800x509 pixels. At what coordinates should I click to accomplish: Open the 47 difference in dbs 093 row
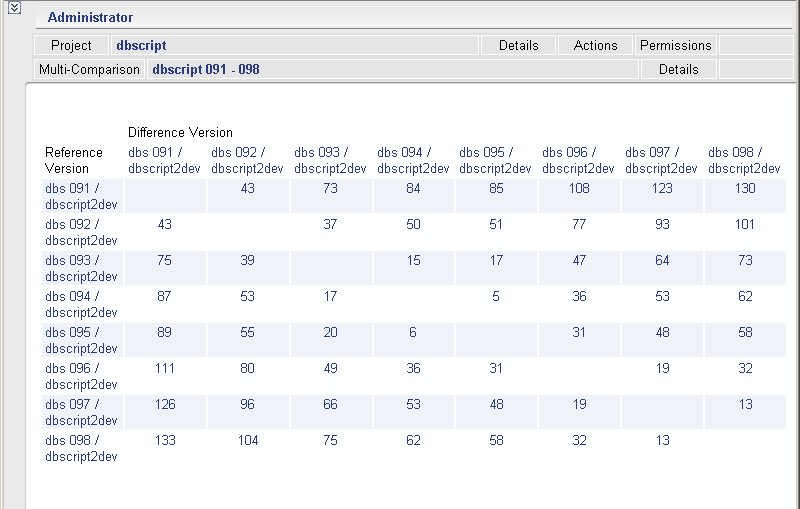pos(579,261)
